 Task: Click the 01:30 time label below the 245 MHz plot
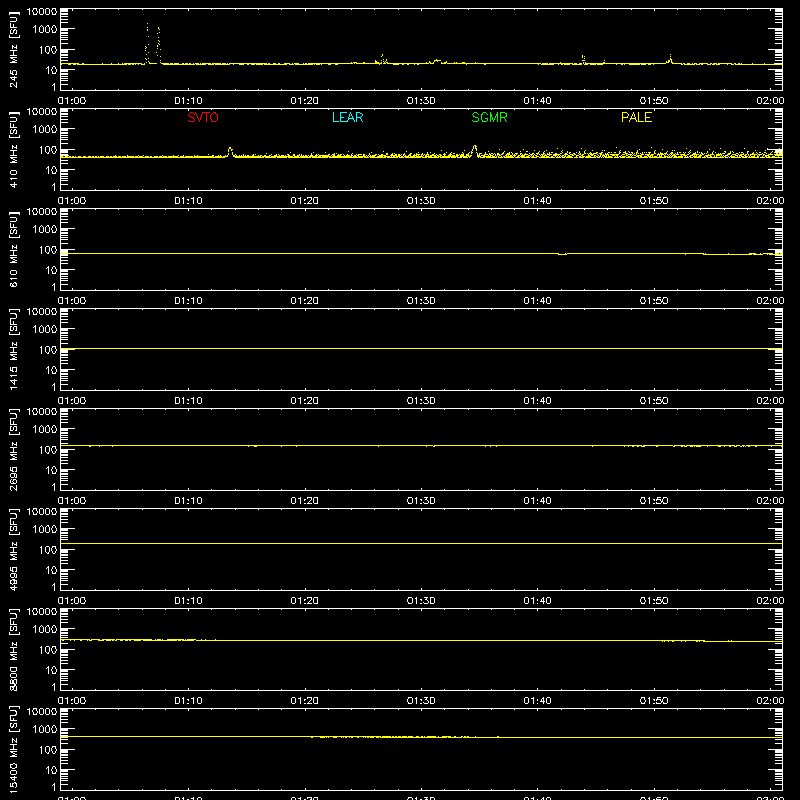421,101
